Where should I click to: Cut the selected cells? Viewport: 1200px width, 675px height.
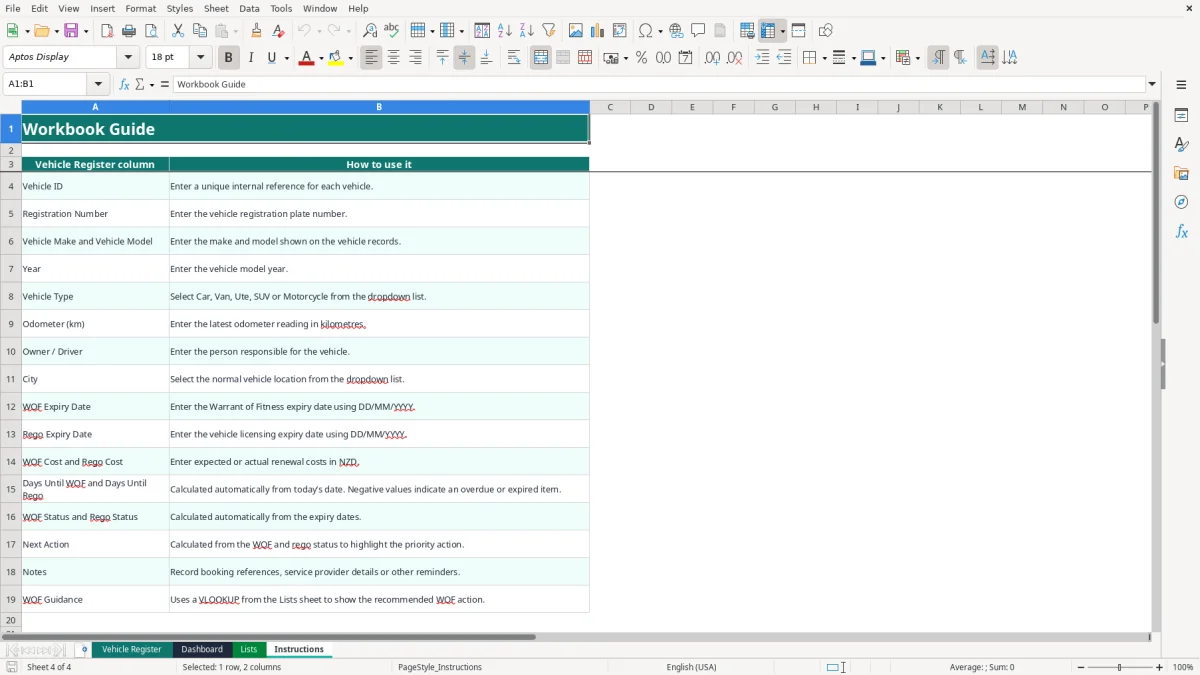[178, 31]
